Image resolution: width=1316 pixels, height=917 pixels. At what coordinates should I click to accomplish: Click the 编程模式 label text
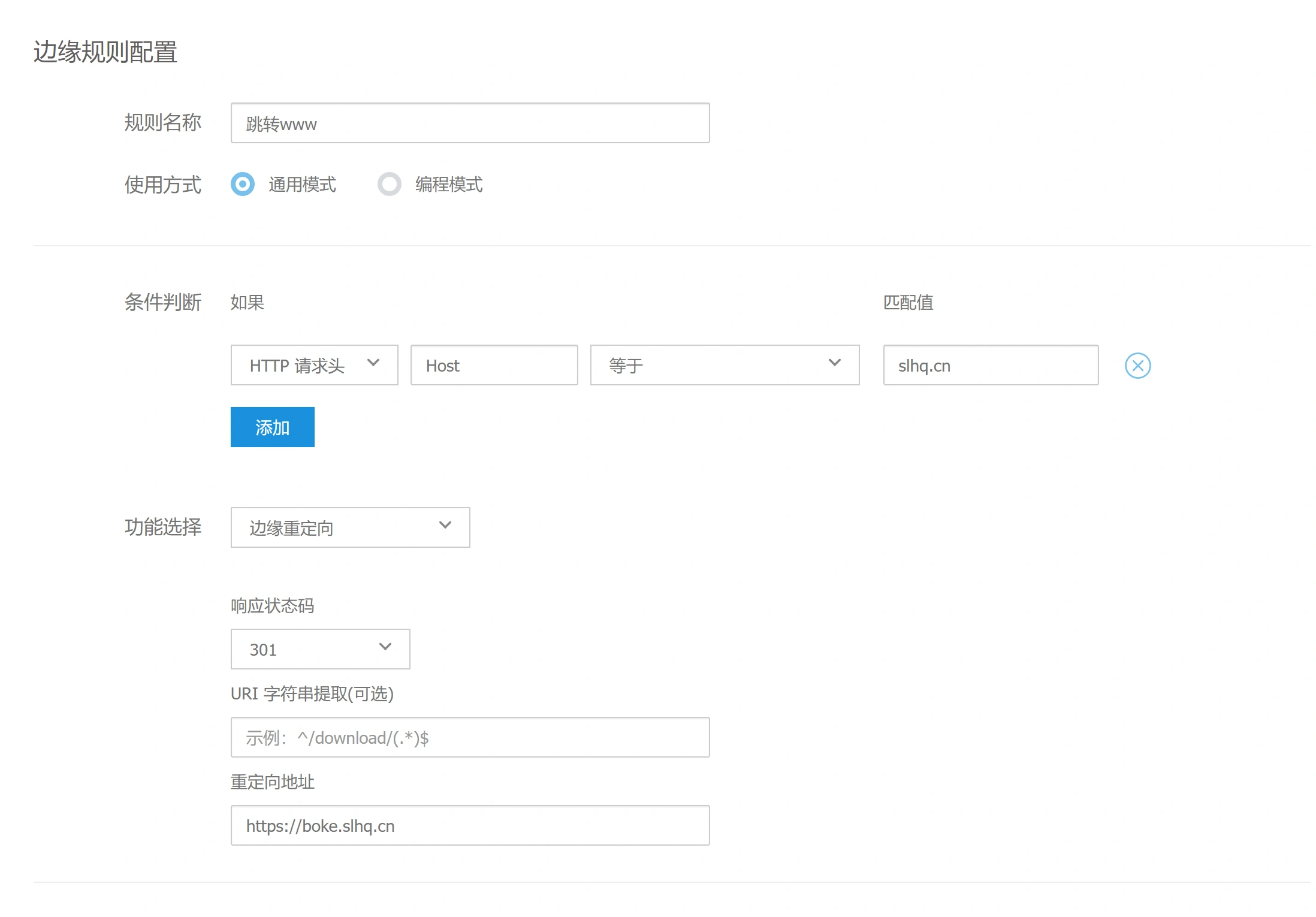pos(449,185)
